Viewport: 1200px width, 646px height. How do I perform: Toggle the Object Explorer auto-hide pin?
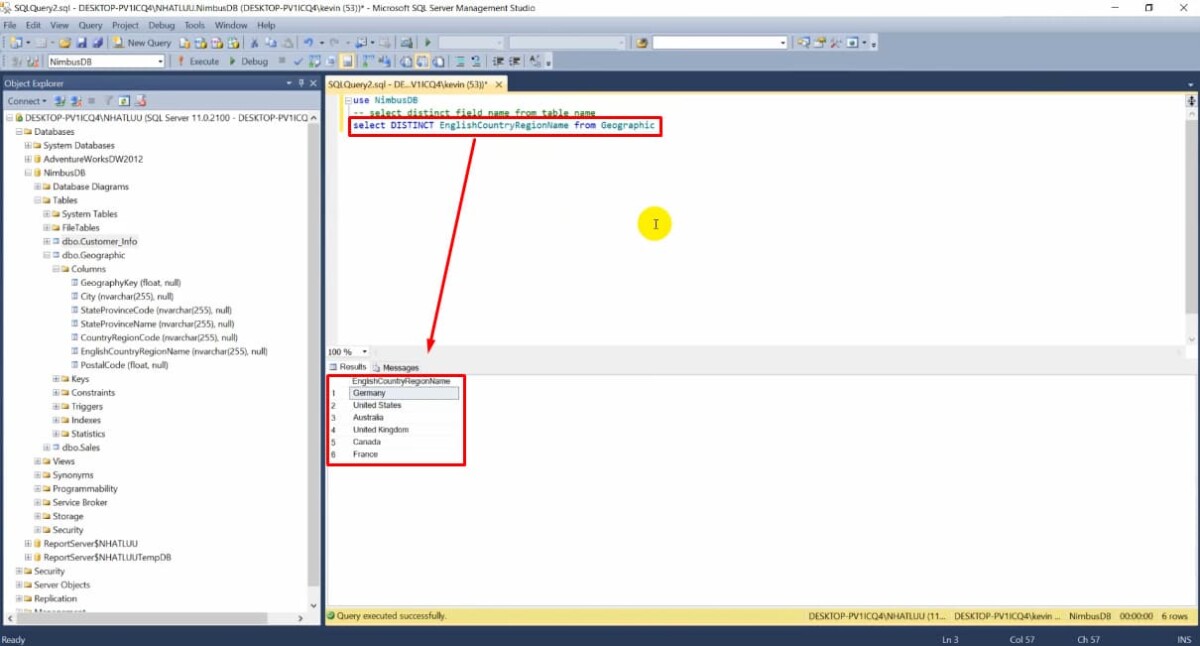[301, 82]
